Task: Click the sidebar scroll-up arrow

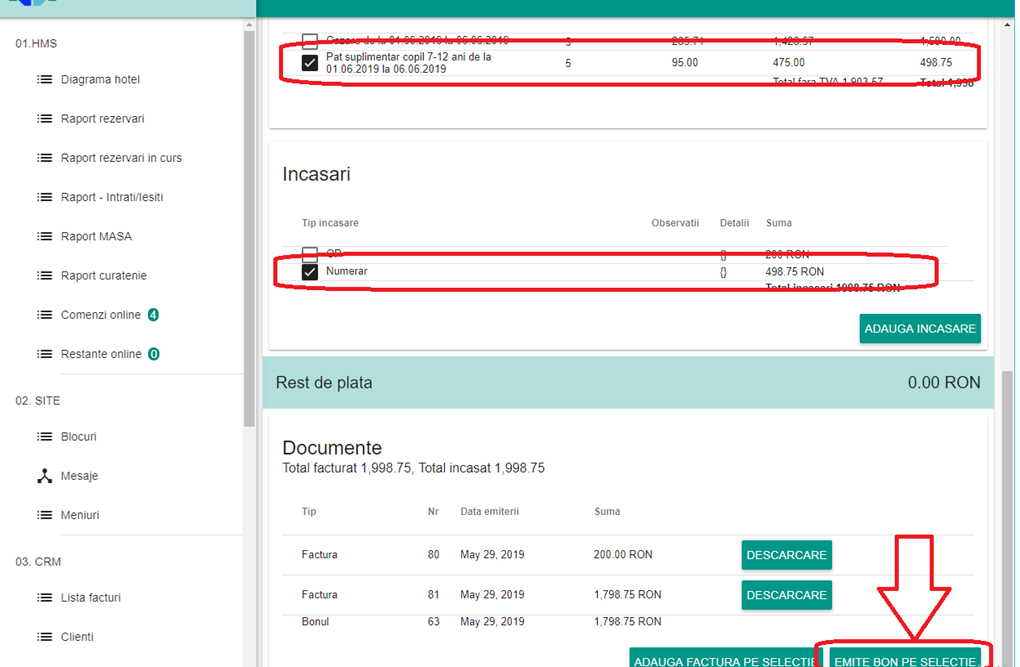Action: coord(249,25)
